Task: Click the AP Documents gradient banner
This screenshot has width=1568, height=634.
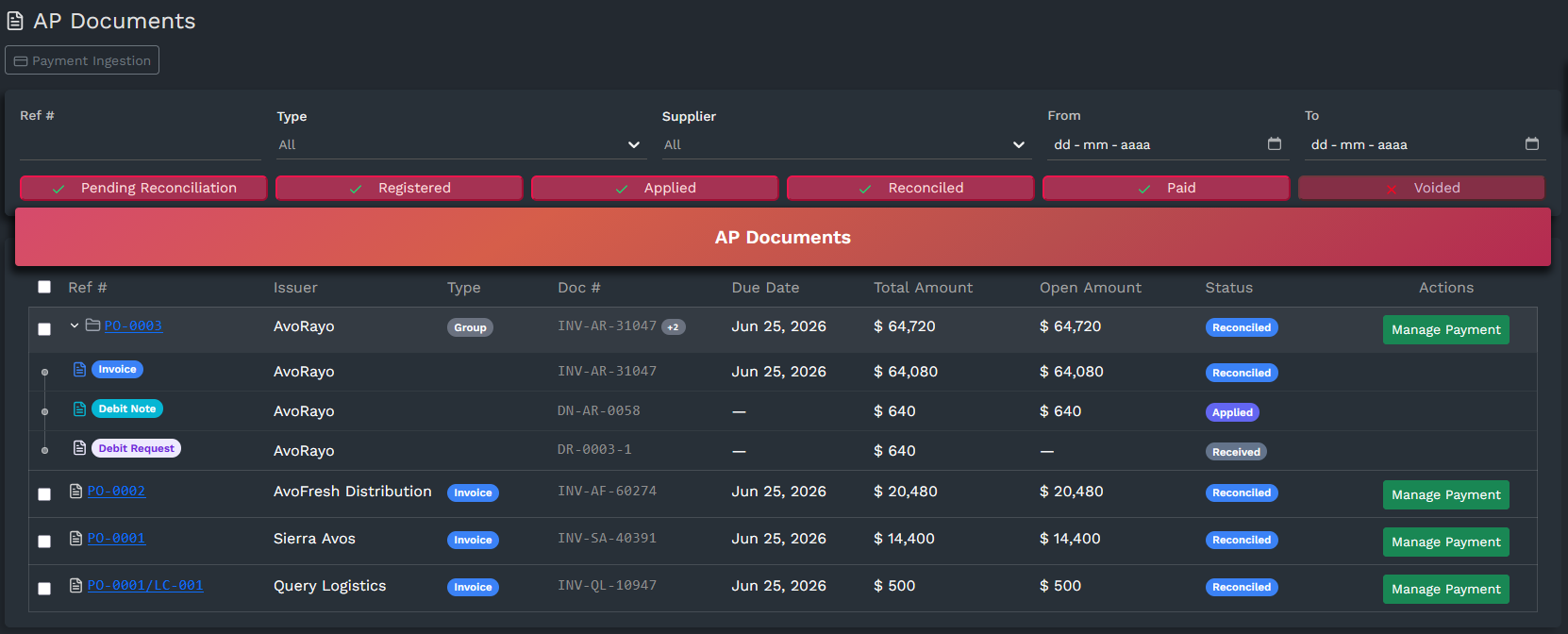Action: pos(783,237)
